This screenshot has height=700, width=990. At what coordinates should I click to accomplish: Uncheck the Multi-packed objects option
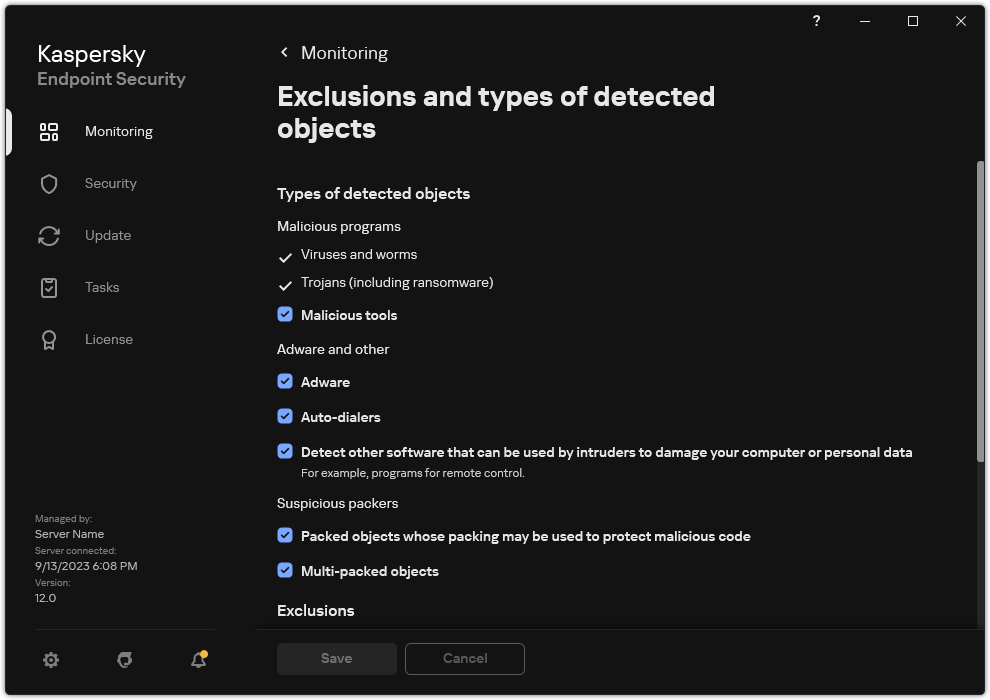coord(285,570)
